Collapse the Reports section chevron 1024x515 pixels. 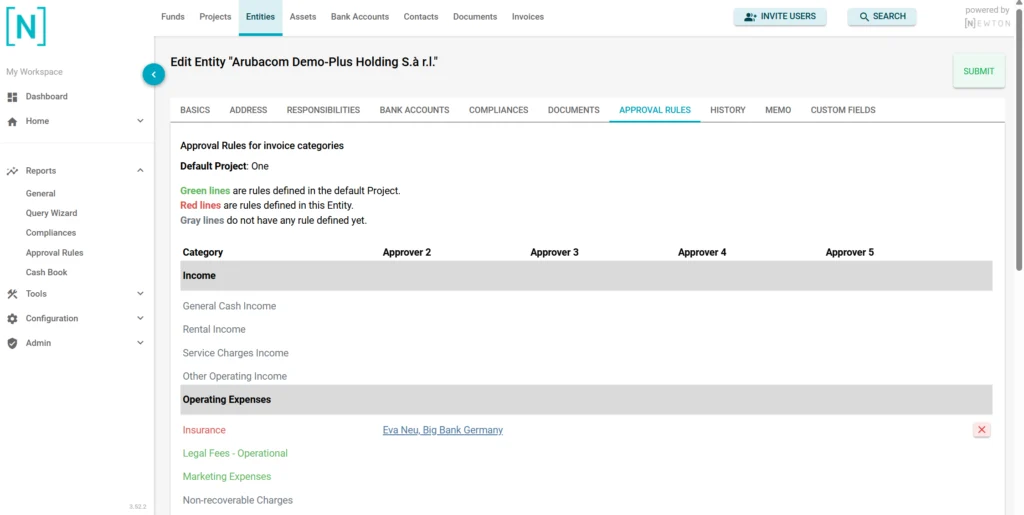pos(140,171)
